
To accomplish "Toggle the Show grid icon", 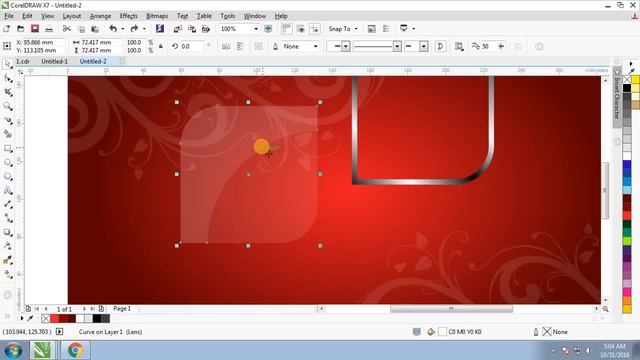I will pos(301,29).
